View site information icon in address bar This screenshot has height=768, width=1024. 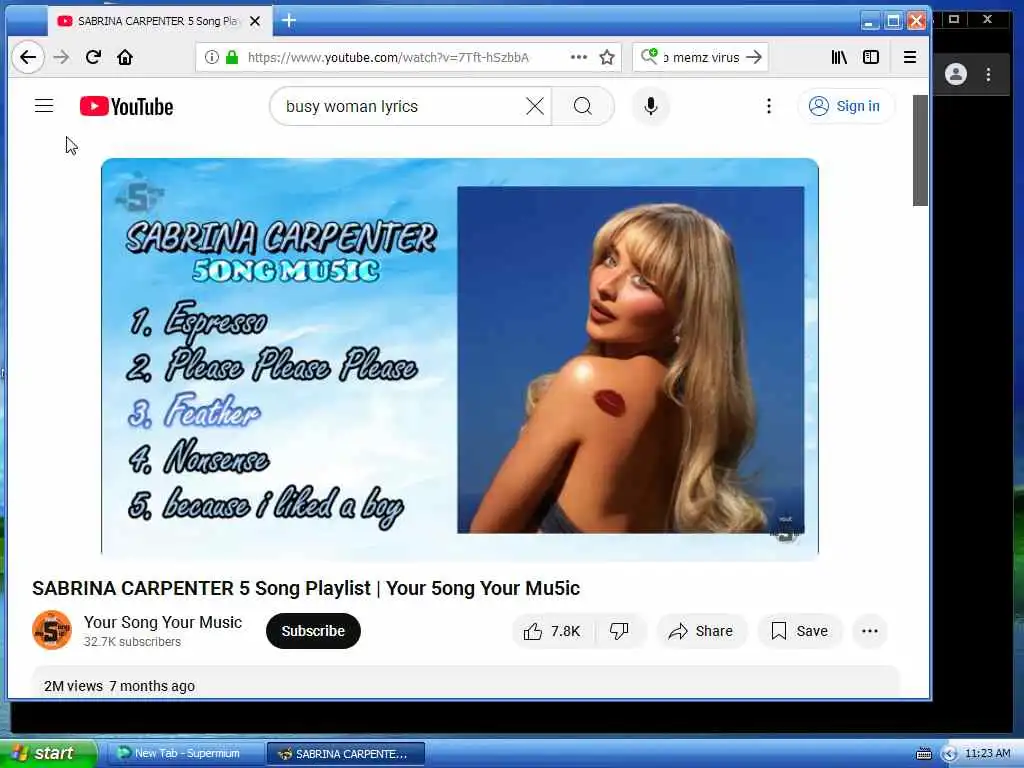(x=212, y=57)
